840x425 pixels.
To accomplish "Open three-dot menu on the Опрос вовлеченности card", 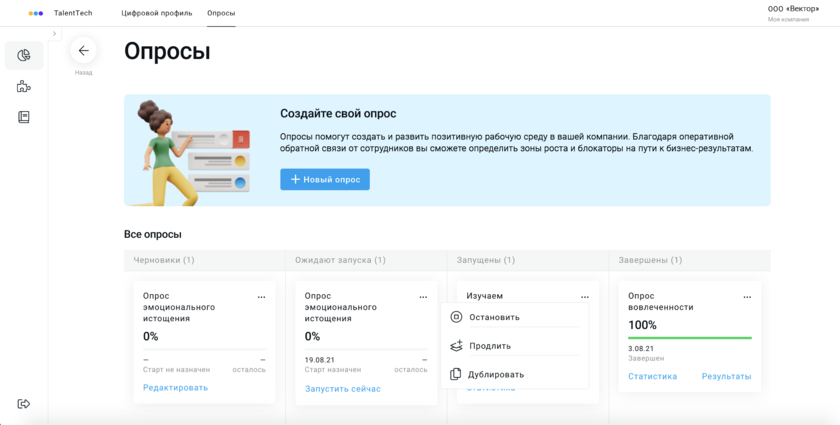I will click(746, 297).
